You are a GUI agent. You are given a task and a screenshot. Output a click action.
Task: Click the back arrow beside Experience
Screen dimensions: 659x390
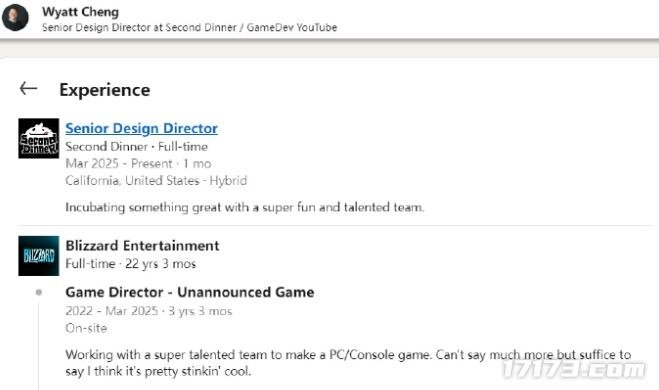click(x=28, y=88)
